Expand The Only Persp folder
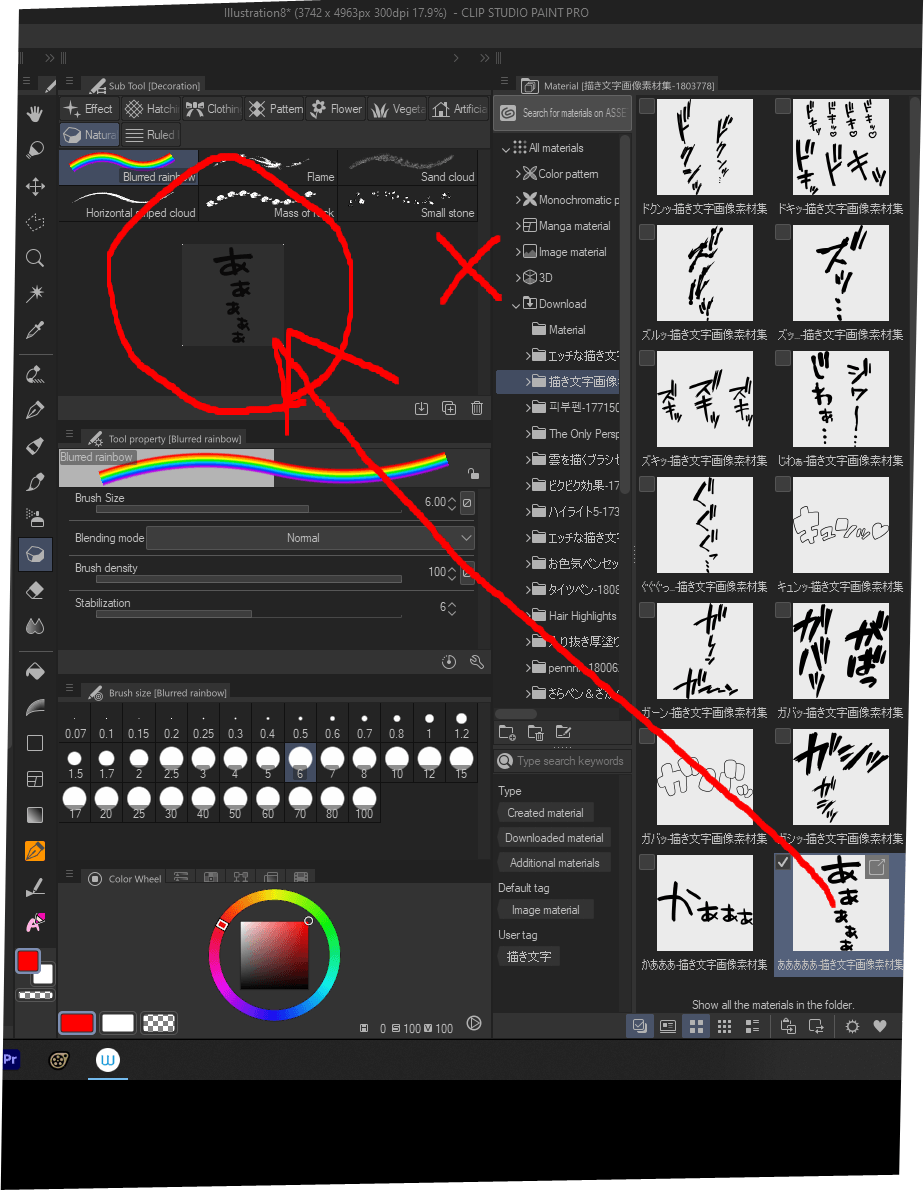Viewport: 924px width, 1190px height. [x=528, y=433]
